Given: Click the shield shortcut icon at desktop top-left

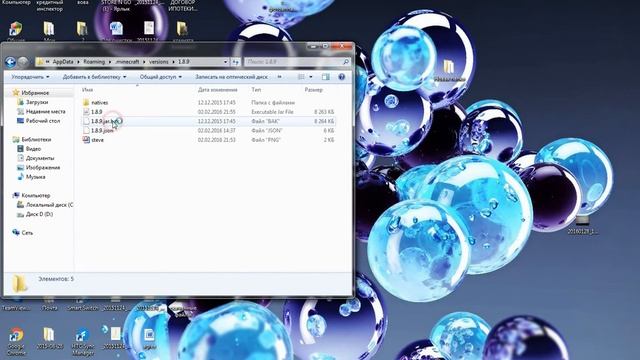Looking at the screenshot, I should click(x=16, y=28).
